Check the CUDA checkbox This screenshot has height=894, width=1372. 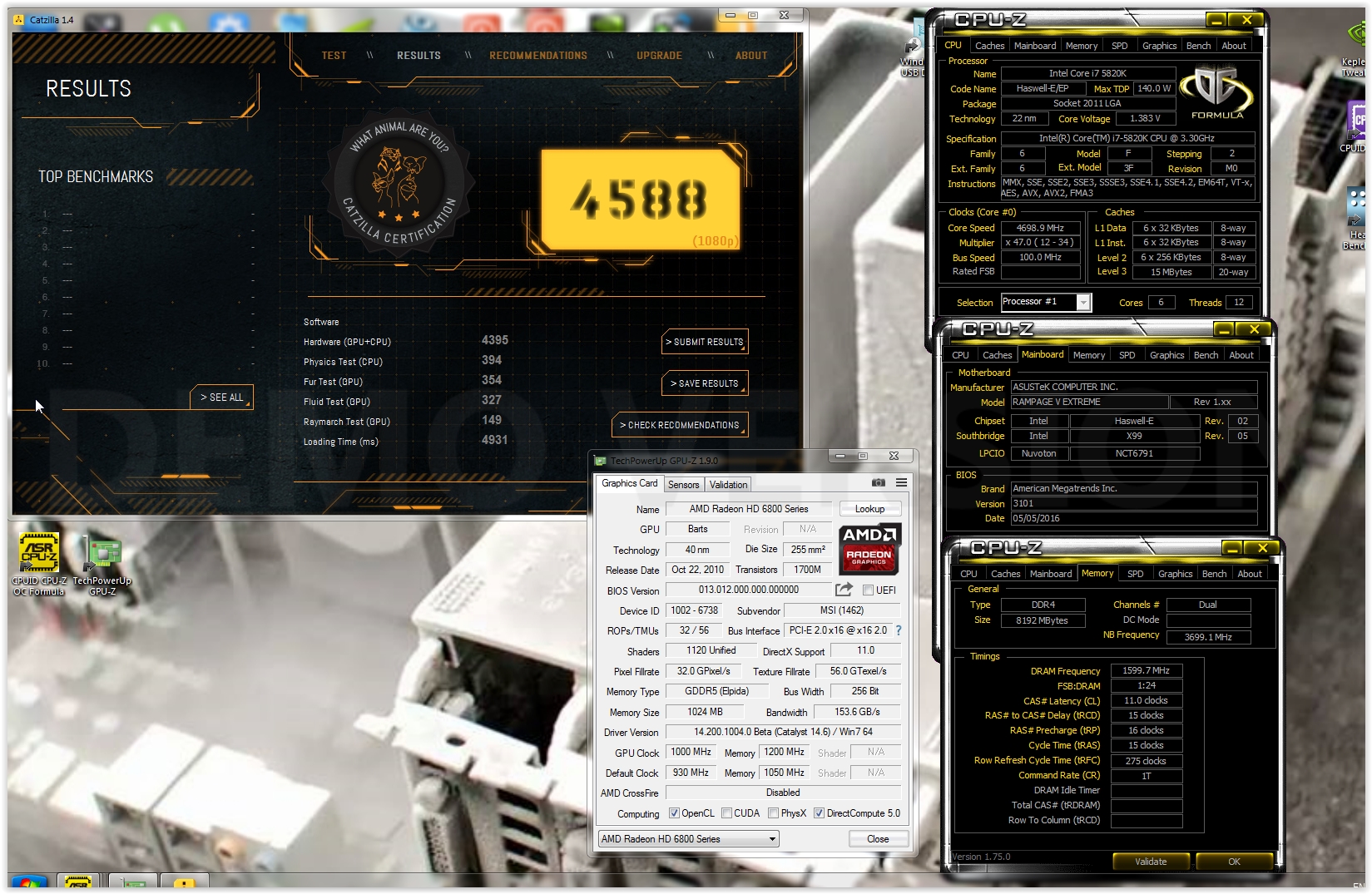pos(726,813)
